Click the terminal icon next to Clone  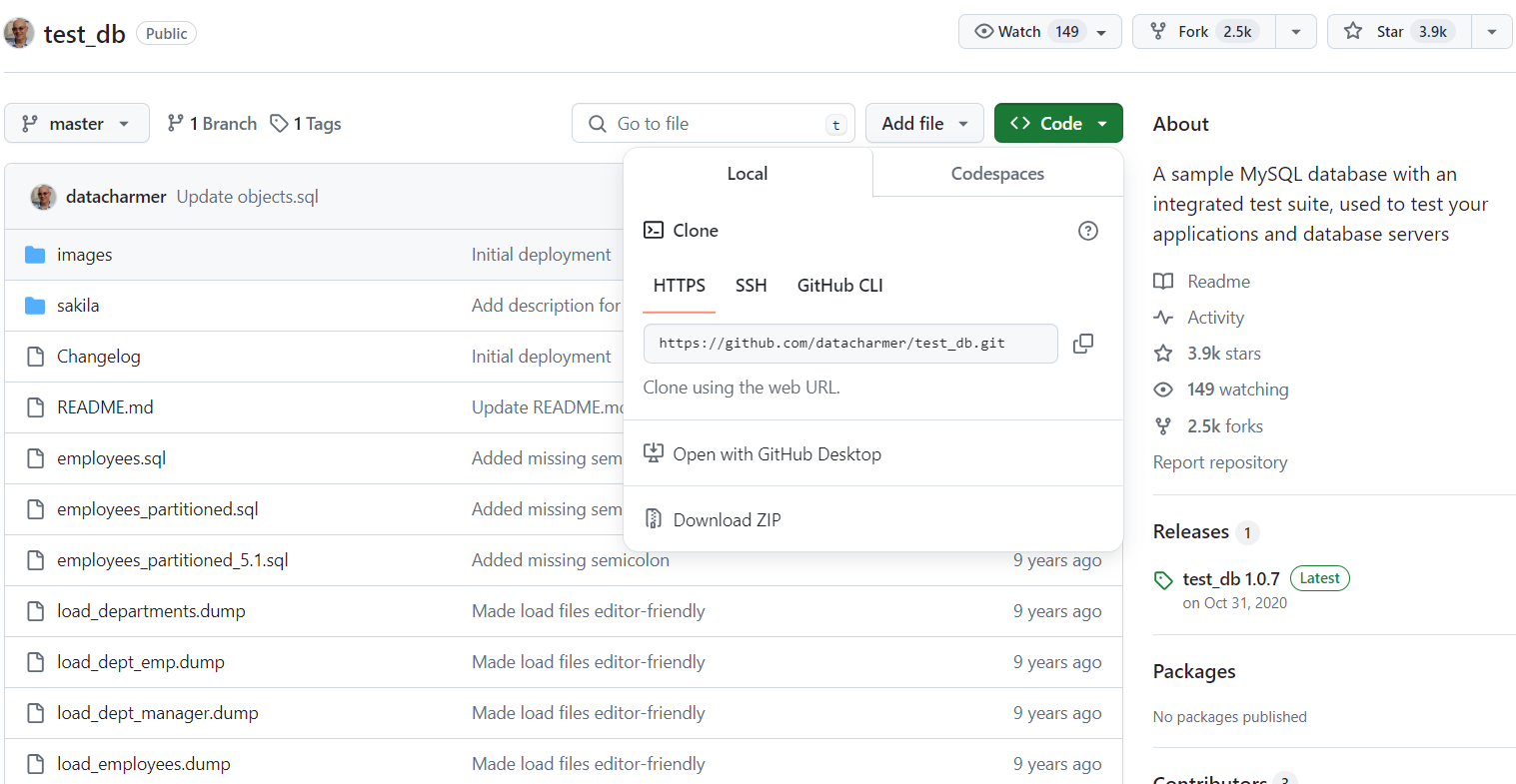click(654, 231)
